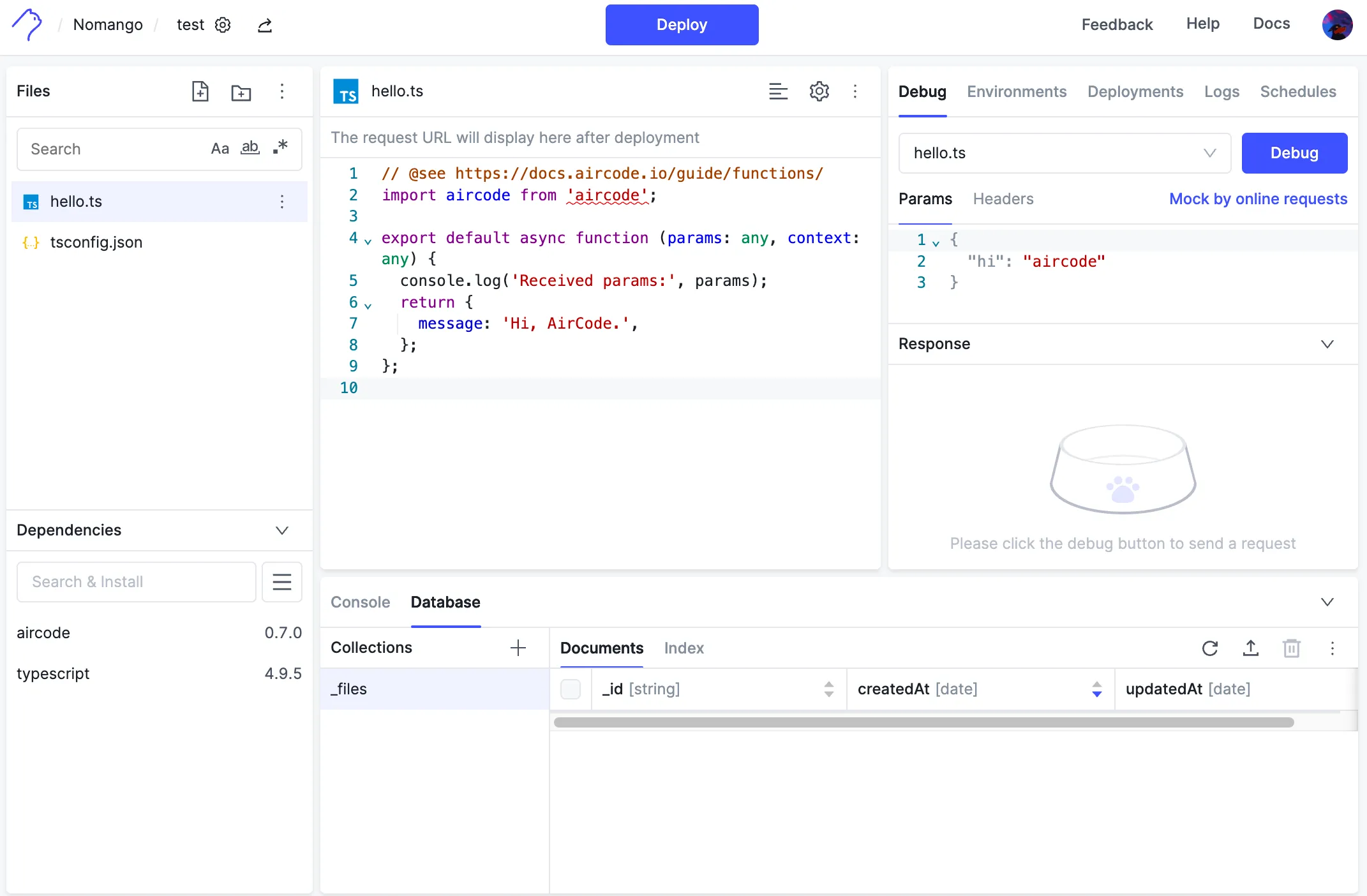Refresh the database documents

pos(1209,648)
